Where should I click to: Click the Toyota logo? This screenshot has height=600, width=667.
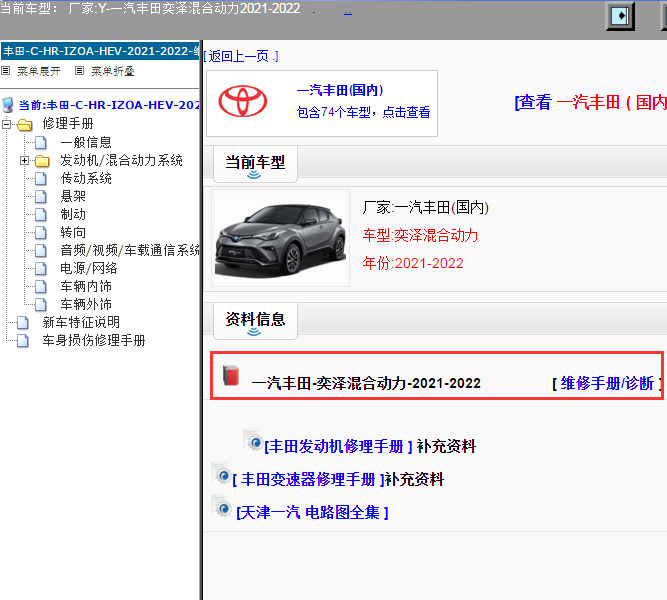pos(242,102)
